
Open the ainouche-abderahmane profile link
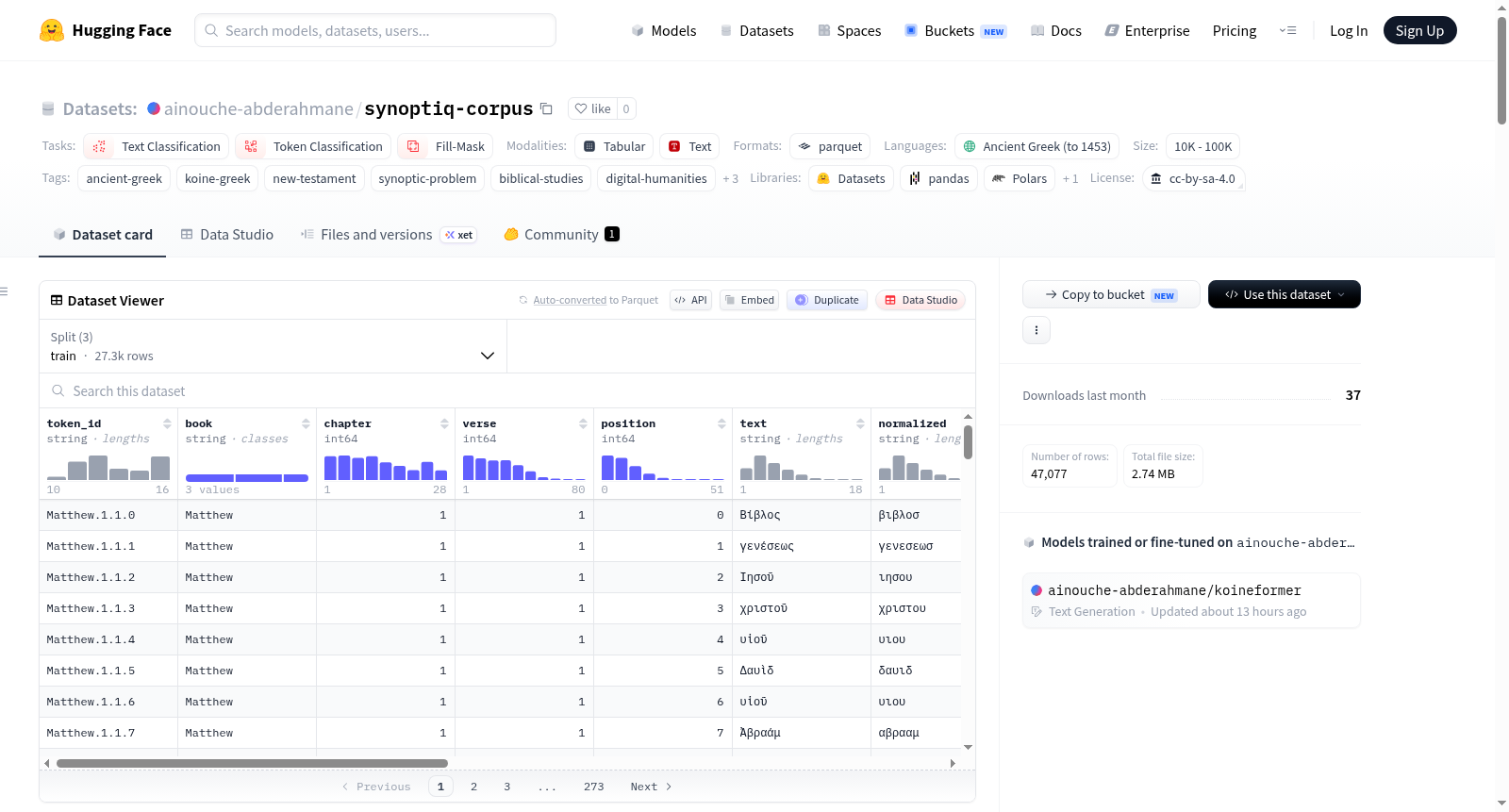pos(258,108)
